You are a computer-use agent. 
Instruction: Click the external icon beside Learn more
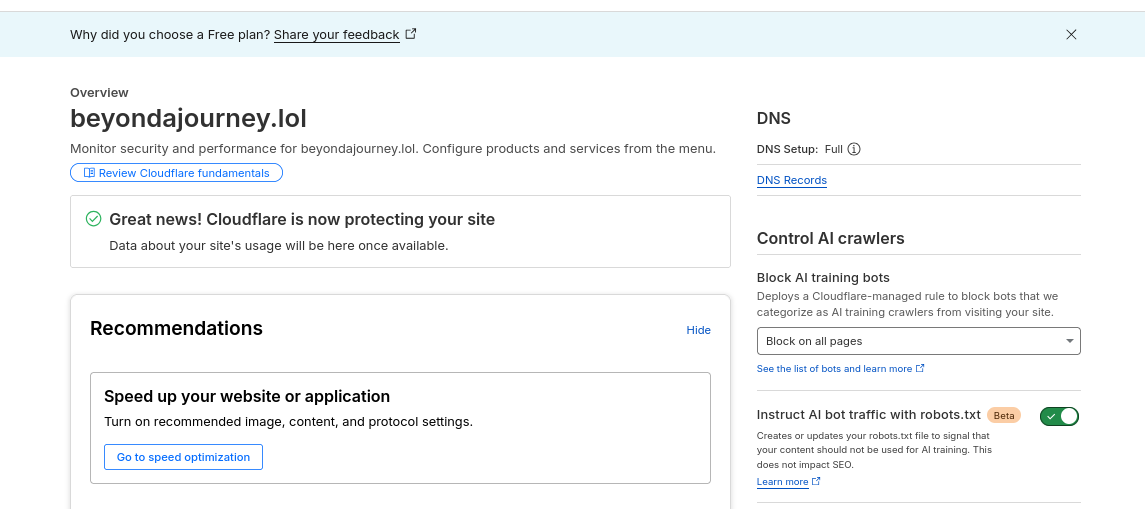(x=816, y=481)
